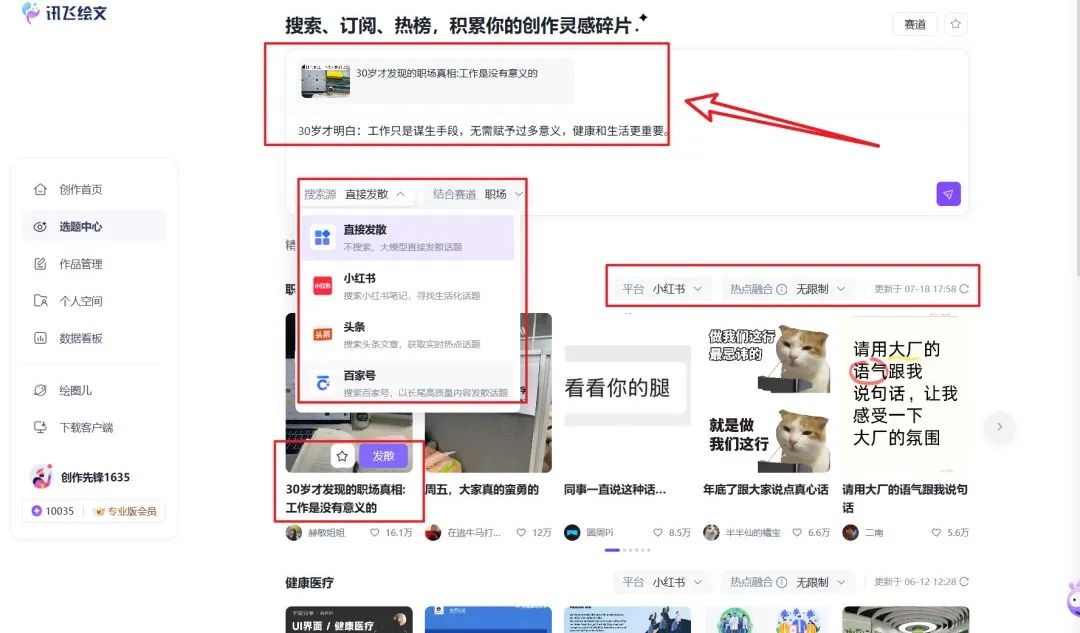Click the purple send arrow button
This screenshot has width=1080, height=633.
click(x=948, y=194)
